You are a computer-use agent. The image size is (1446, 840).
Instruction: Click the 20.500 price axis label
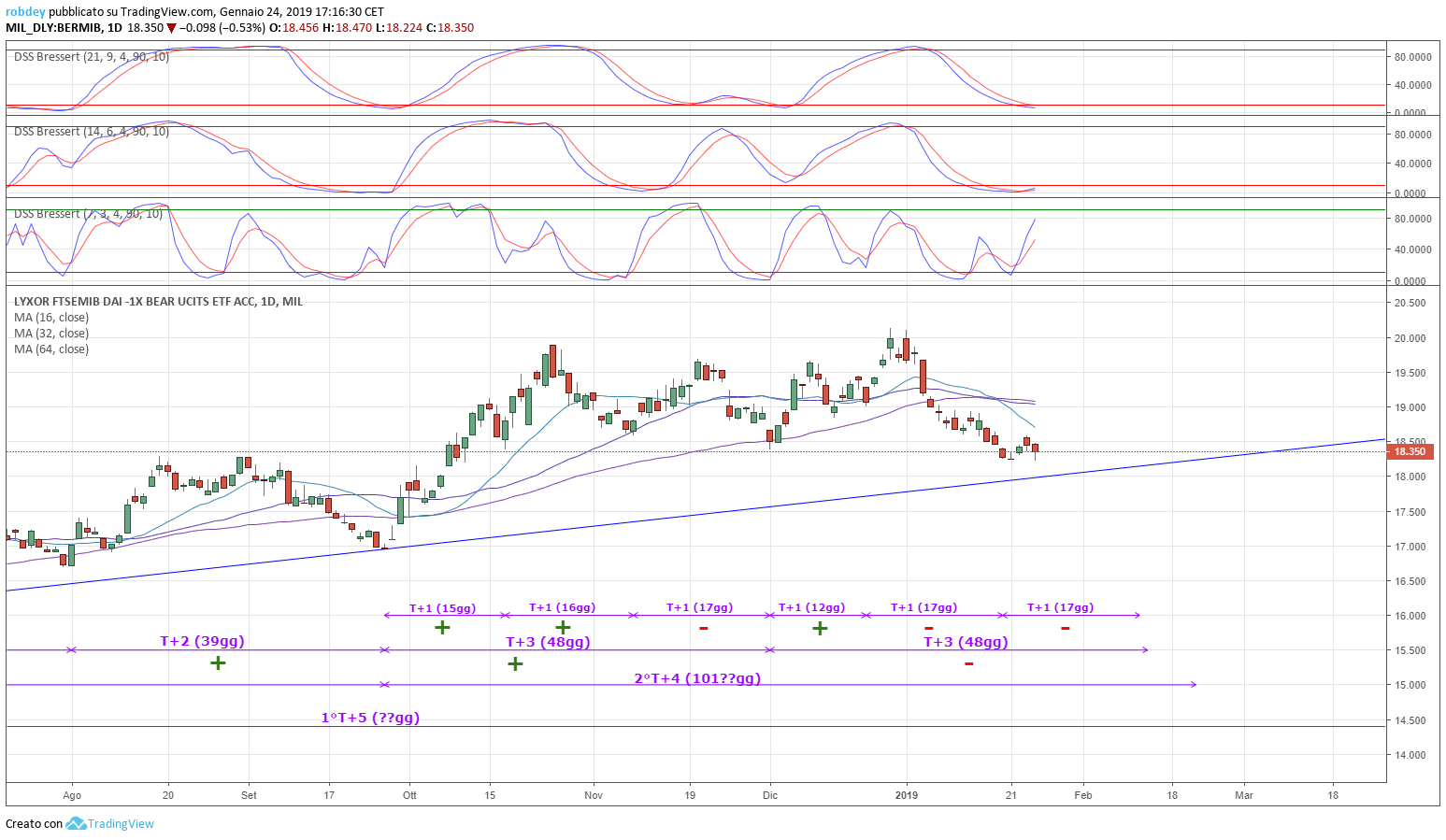(1410, 303)
